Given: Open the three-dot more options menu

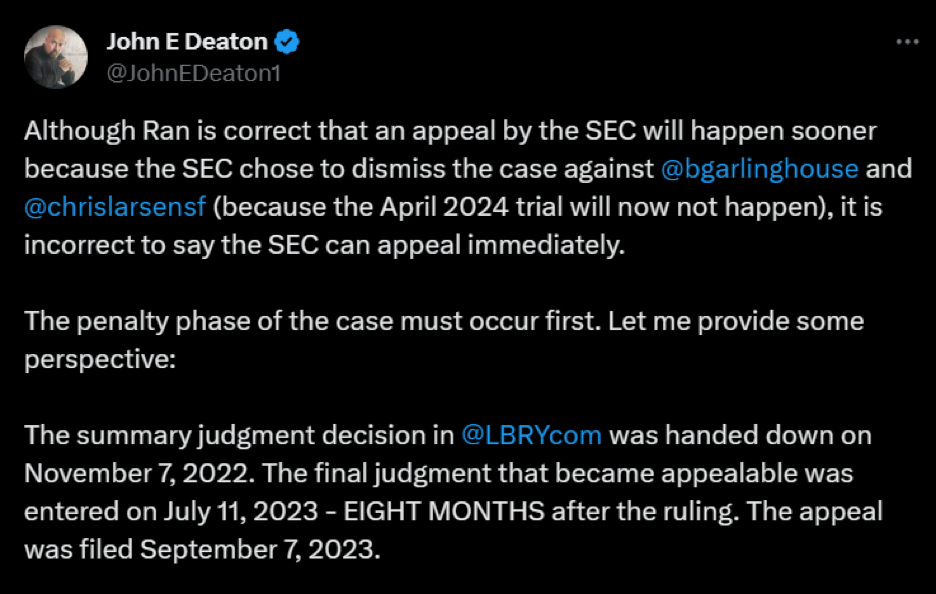Looking at the screenshot, I should coord(906,42).
